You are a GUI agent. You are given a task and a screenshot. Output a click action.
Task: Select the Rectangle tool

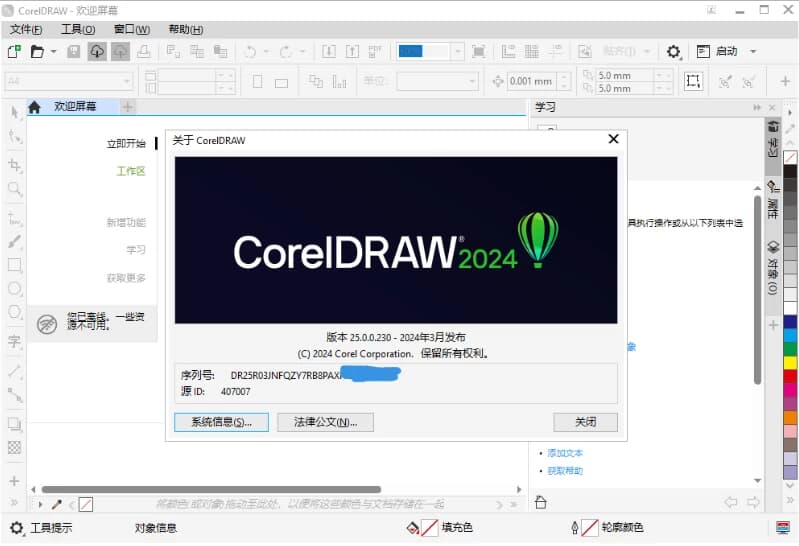click(x=15, y=265)
